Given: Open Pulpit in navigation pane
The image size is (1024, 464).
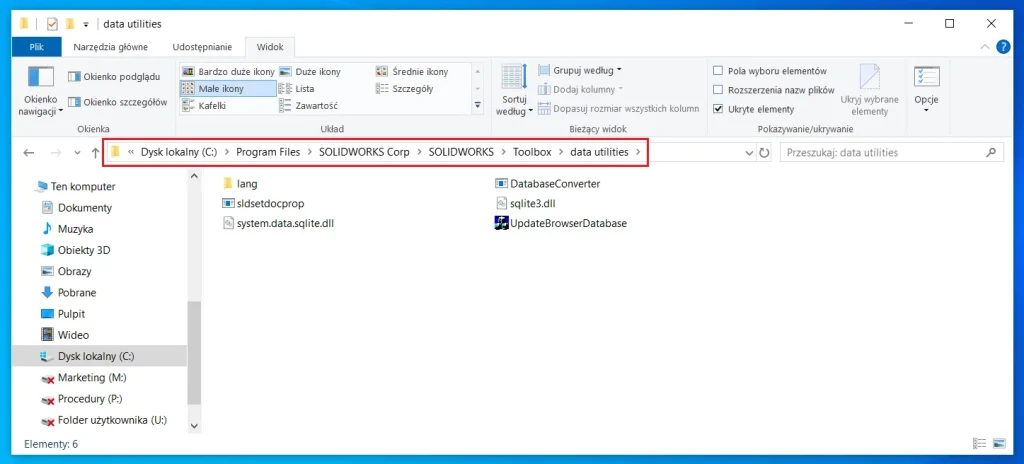Looking at the screenshot, I should tap(63, 314).
